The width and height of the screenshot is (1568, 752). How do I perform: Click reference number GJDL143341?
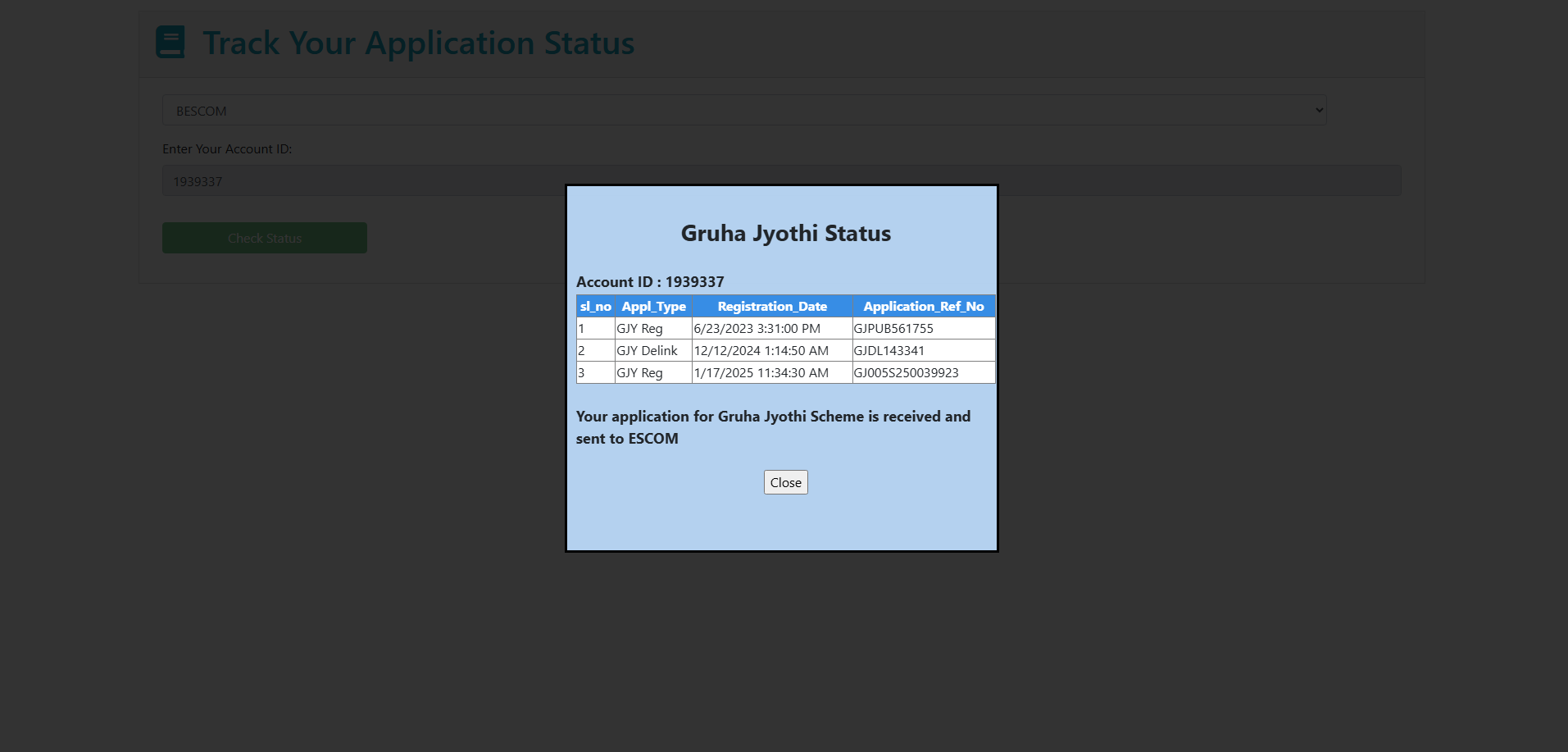click(889, 350)
